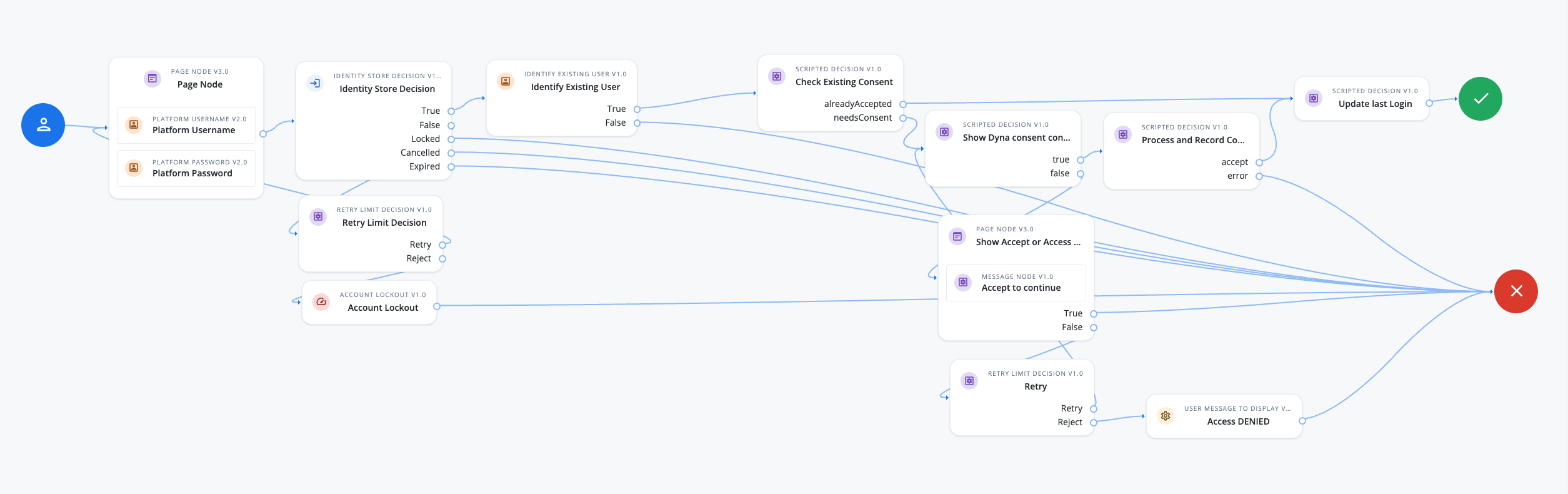Click the Identify Existing User icon
This screenshot has width=1568, height=494.
click(506, 81)
